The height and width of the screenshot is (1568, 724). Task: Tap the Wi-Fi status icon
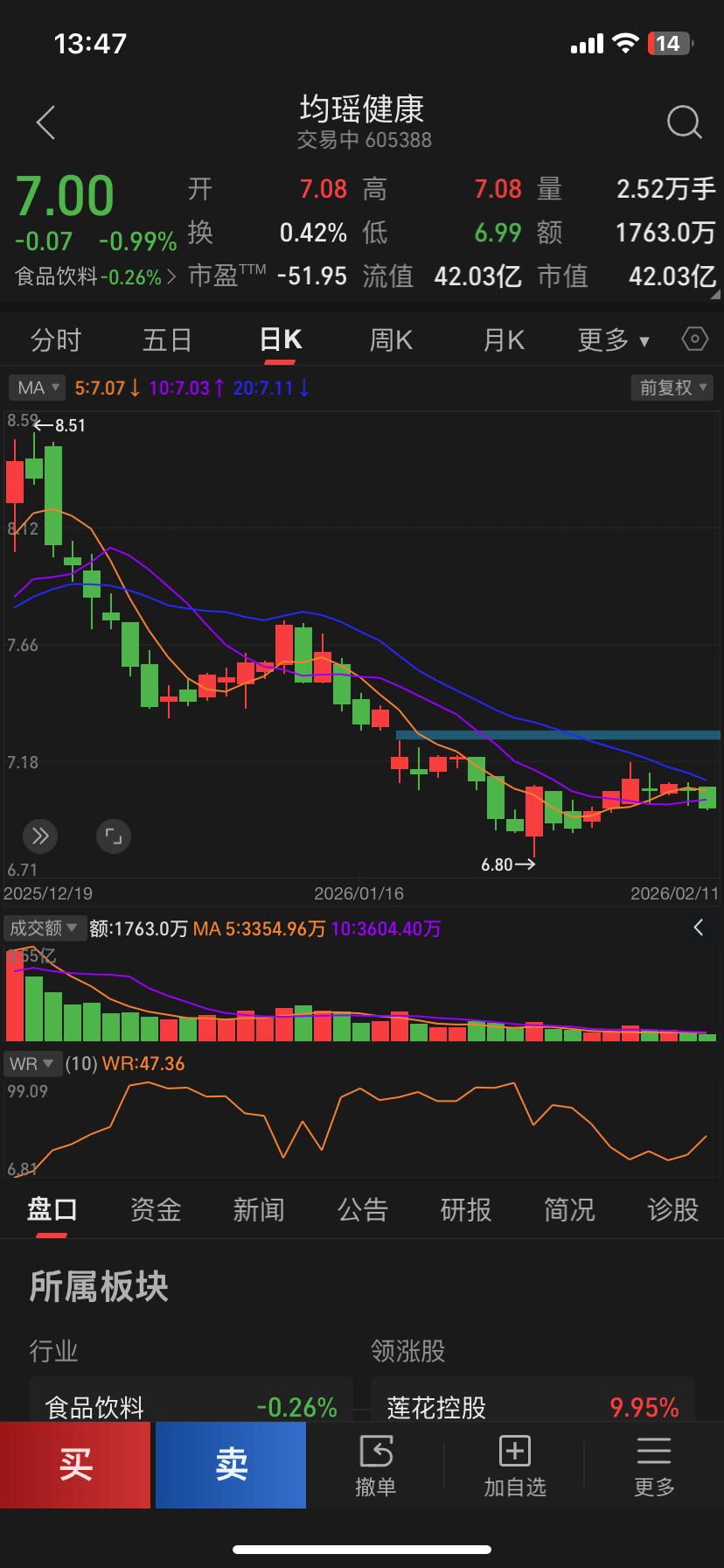click(626, 44)
